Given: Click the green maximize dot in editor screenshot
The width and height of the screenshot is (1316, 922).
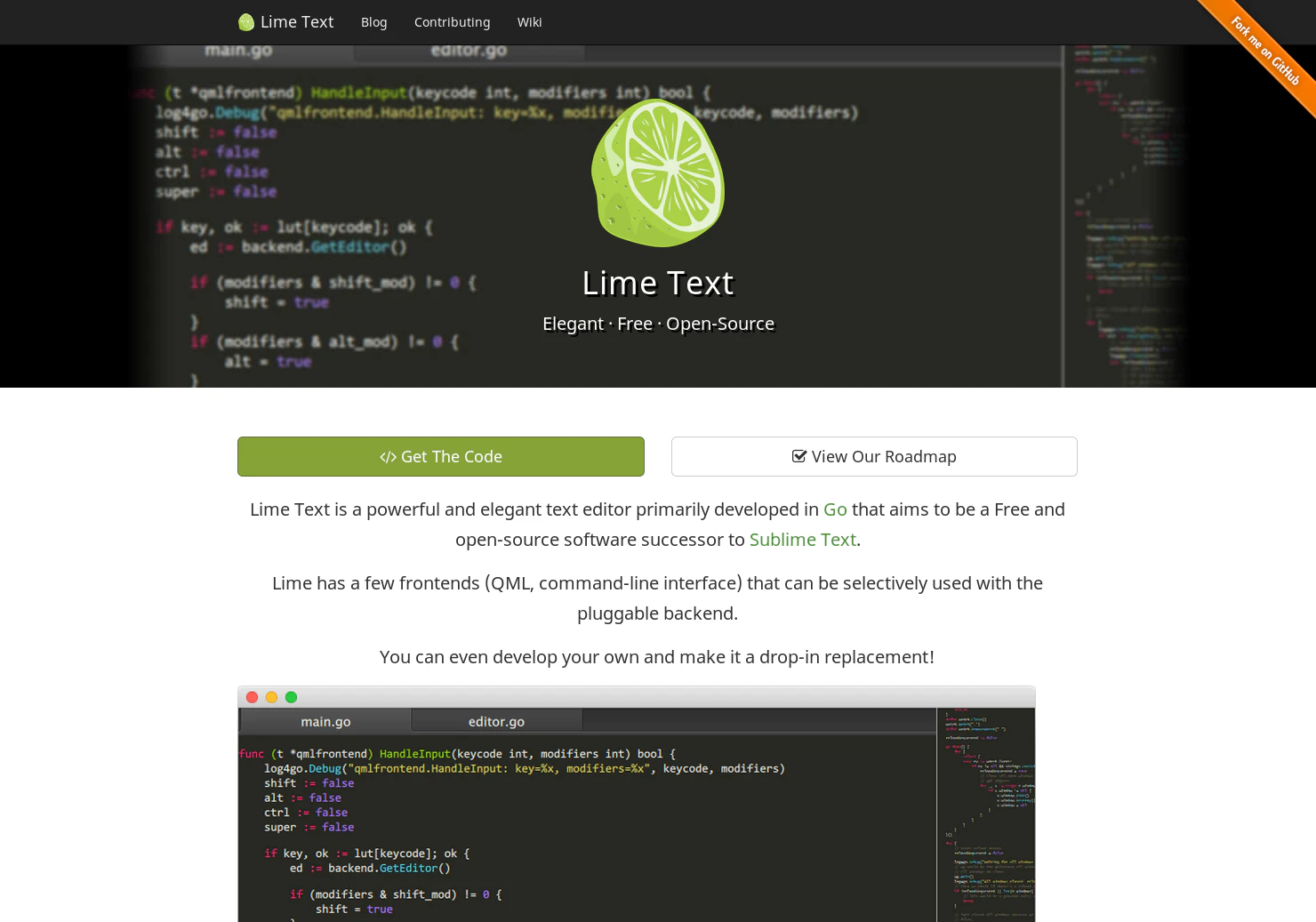Looking at the screenshot, I should 291,697.
